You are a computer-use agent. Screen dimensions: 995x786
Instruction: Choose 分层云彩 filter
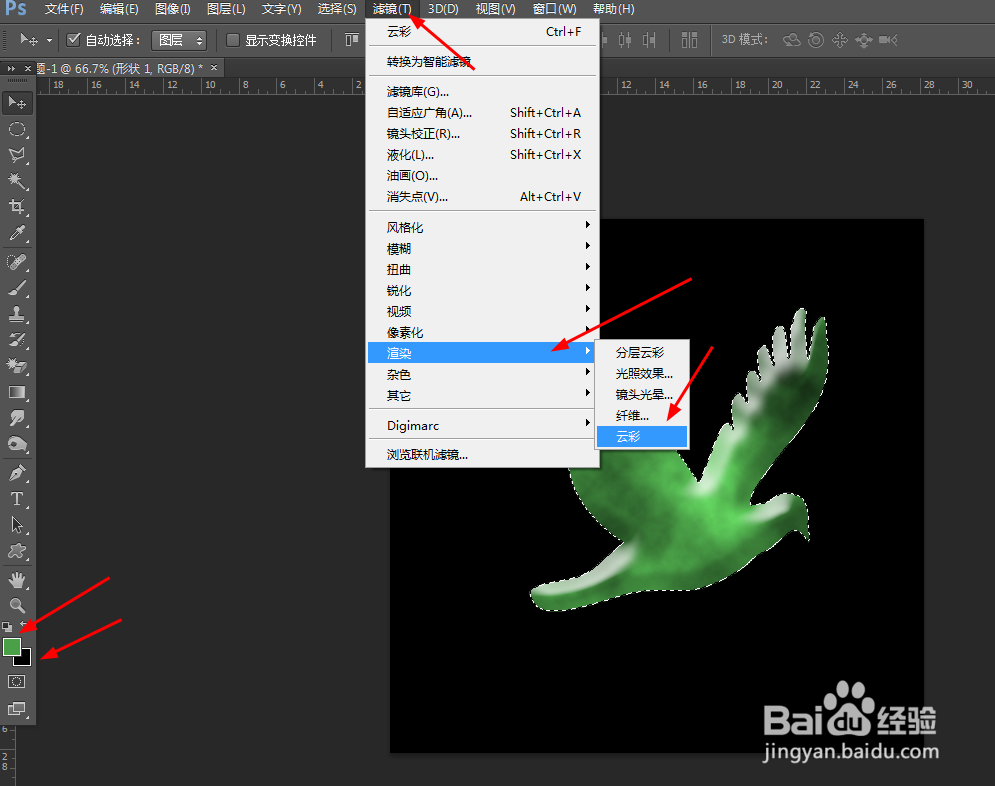642,353
